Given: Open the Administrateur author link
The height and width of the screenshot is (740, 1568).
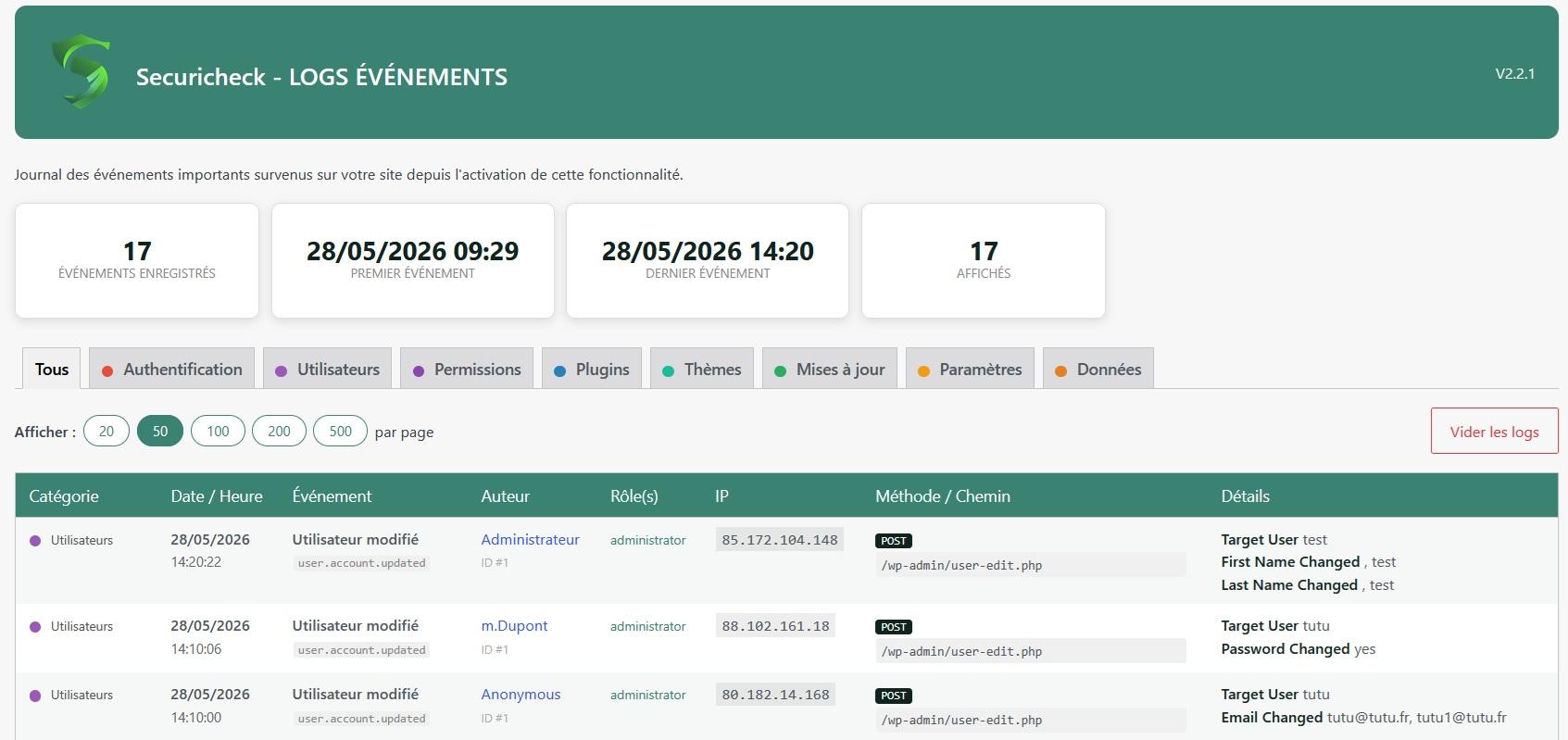Looking at the screenshot, I should point(530,539).
